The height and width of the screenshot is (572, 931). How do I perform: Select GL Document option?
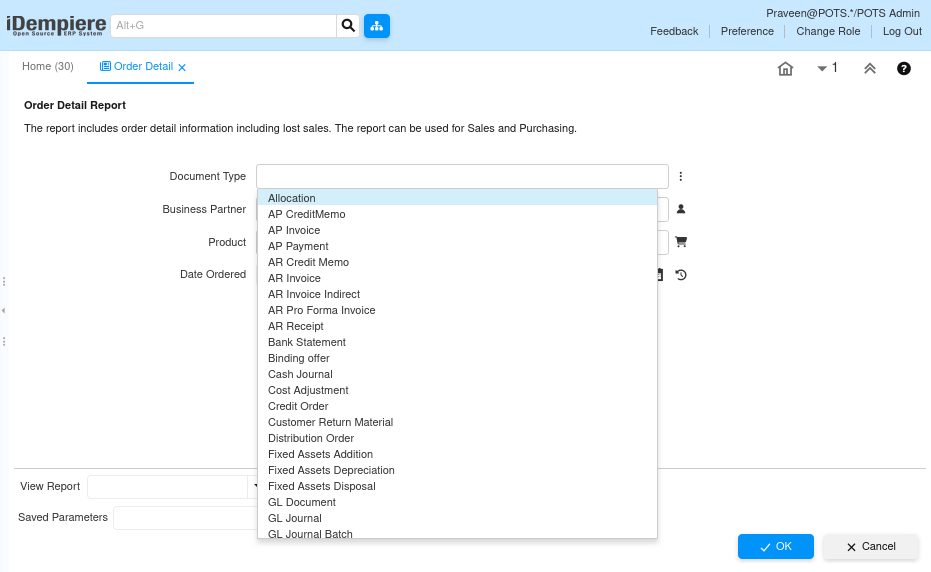457,503
